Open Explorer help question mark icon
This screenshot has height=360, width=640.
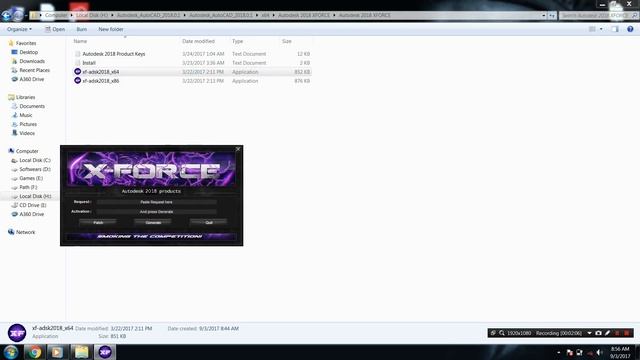tap(630, 29)
